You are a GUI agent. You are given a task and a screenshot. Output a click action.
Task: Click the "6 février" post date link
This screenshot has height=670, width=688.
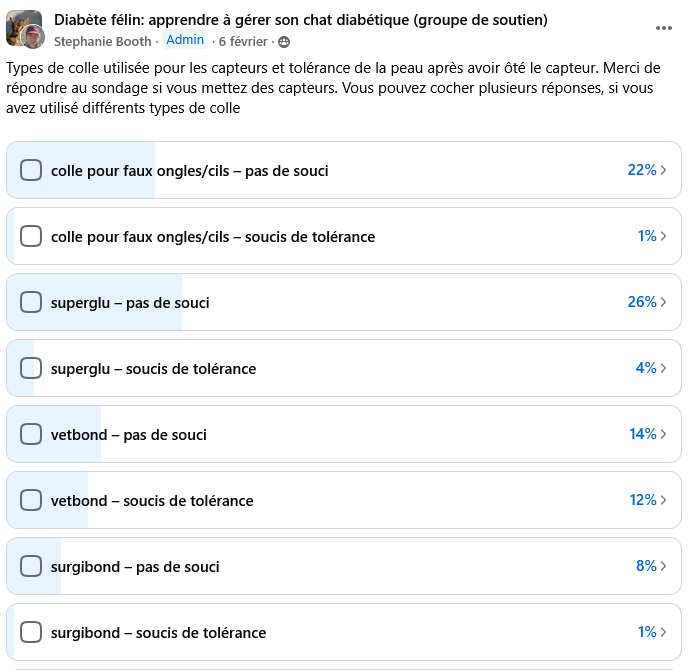pos(243,42)
